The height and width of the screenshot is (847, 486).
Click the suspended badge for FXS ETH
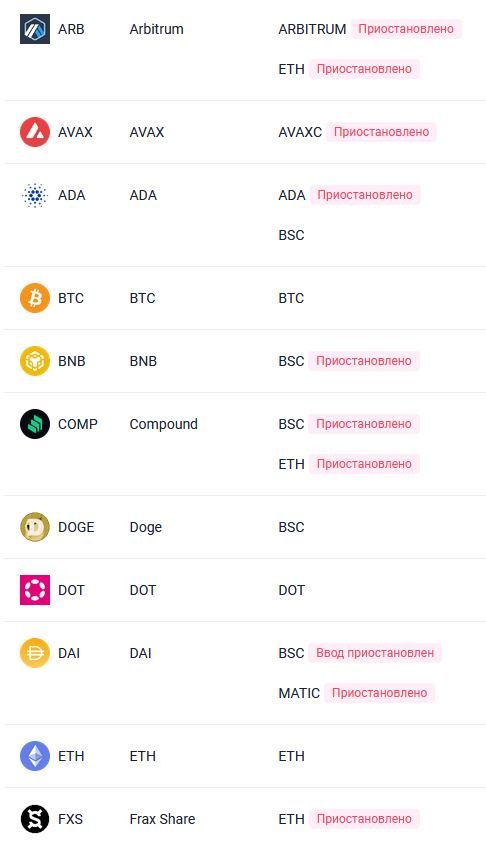pos(364,819)
